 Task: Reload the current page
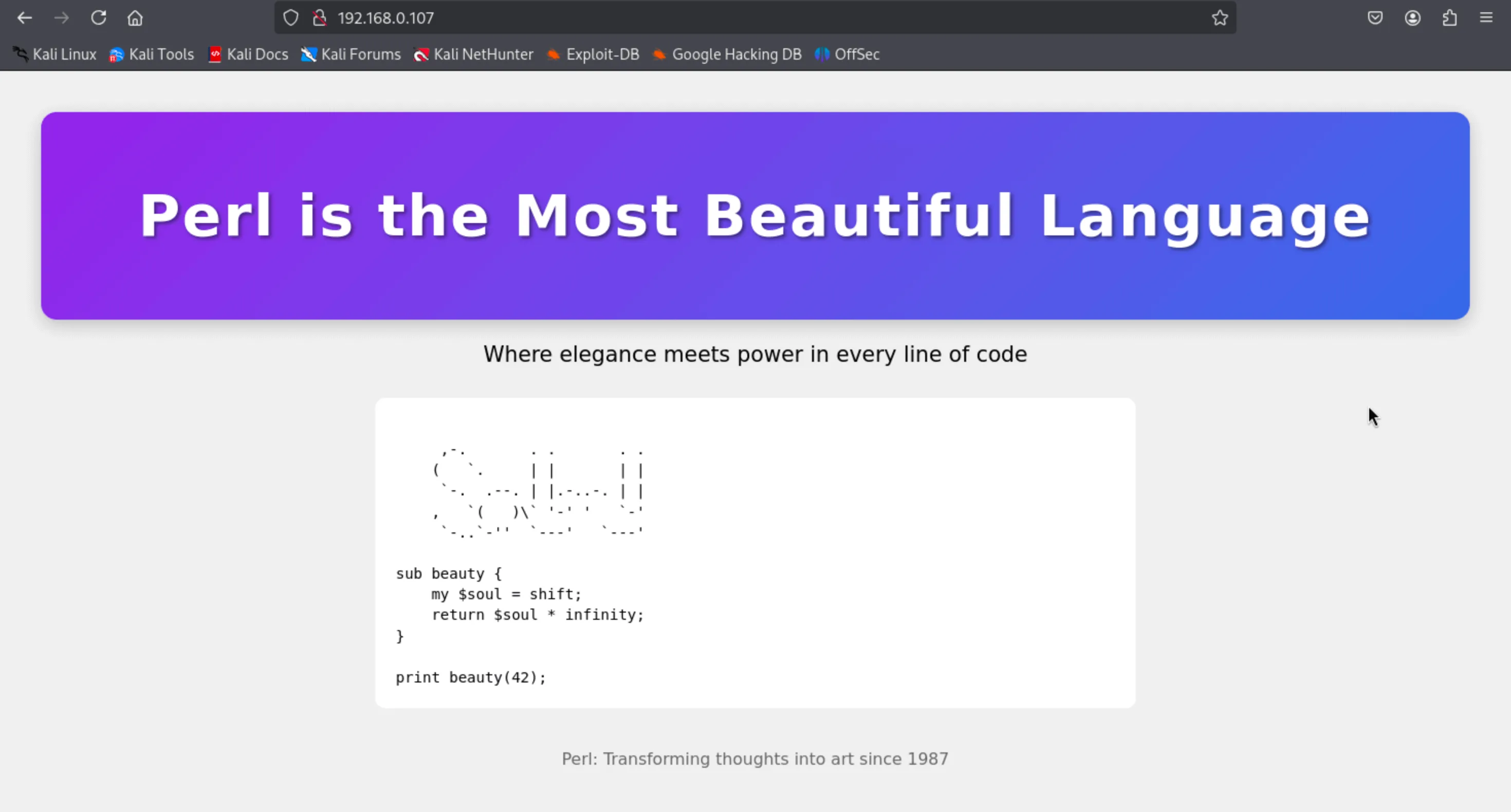point(99,18)
